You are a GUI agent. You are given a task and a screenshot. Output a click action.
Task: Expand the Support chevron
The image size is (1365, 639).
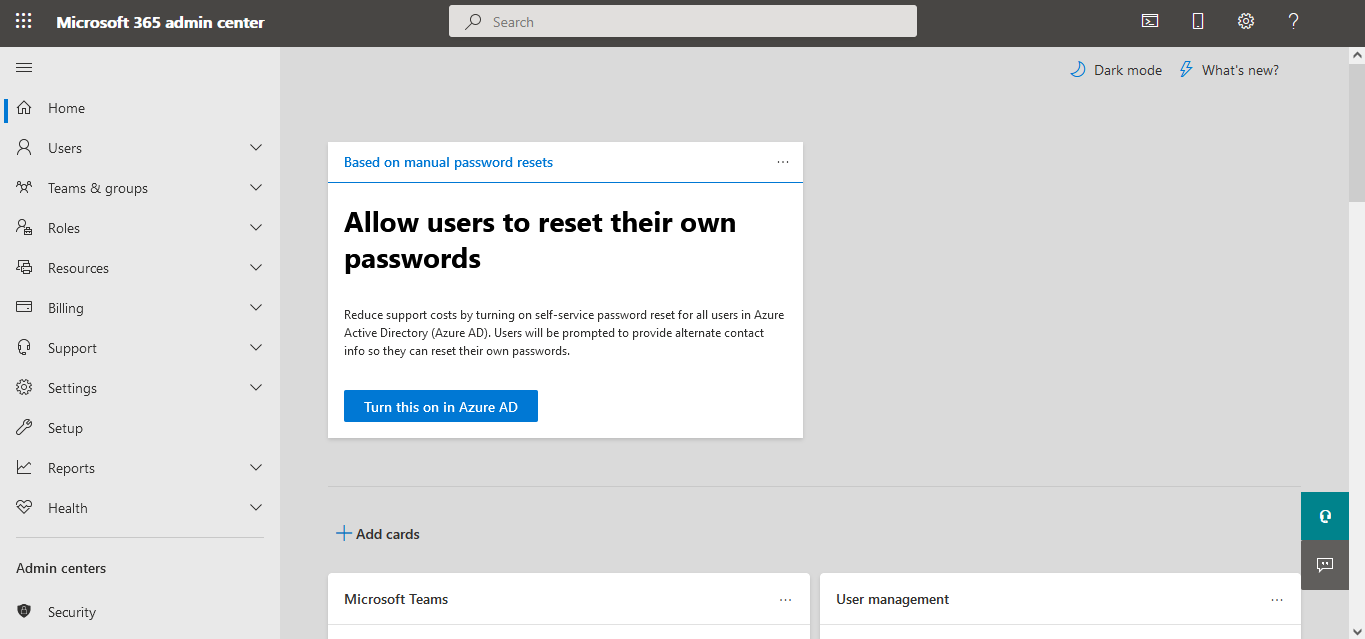tap(256, 348)
